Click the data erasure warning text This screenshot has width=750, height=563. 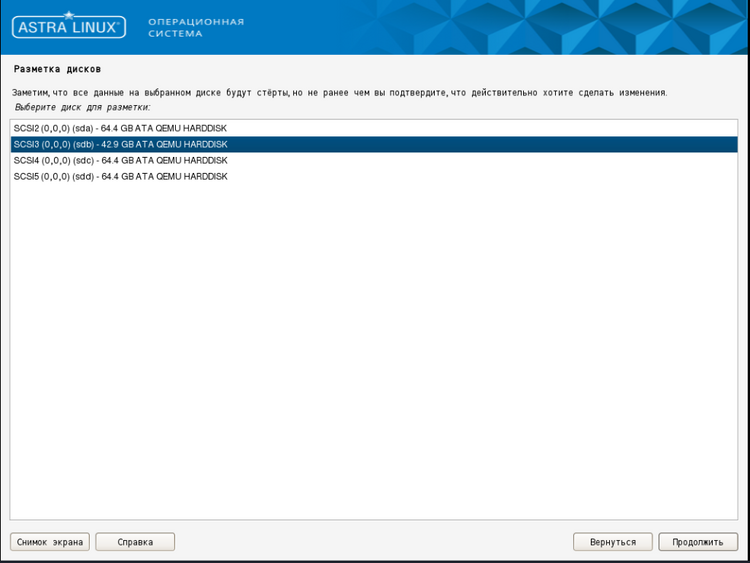pos(340,92)
